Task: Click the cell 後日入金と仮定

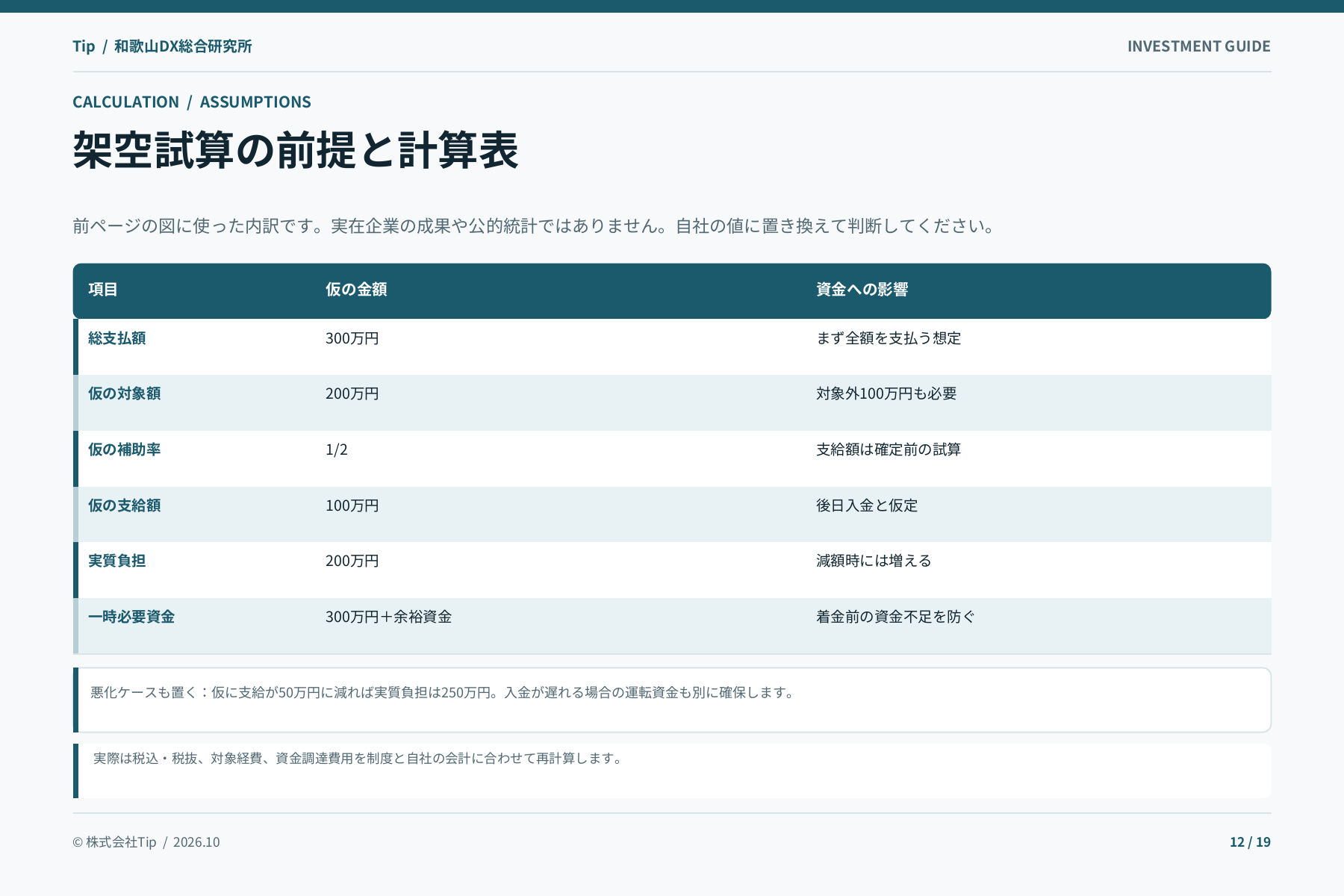Action: pos(867,505)
